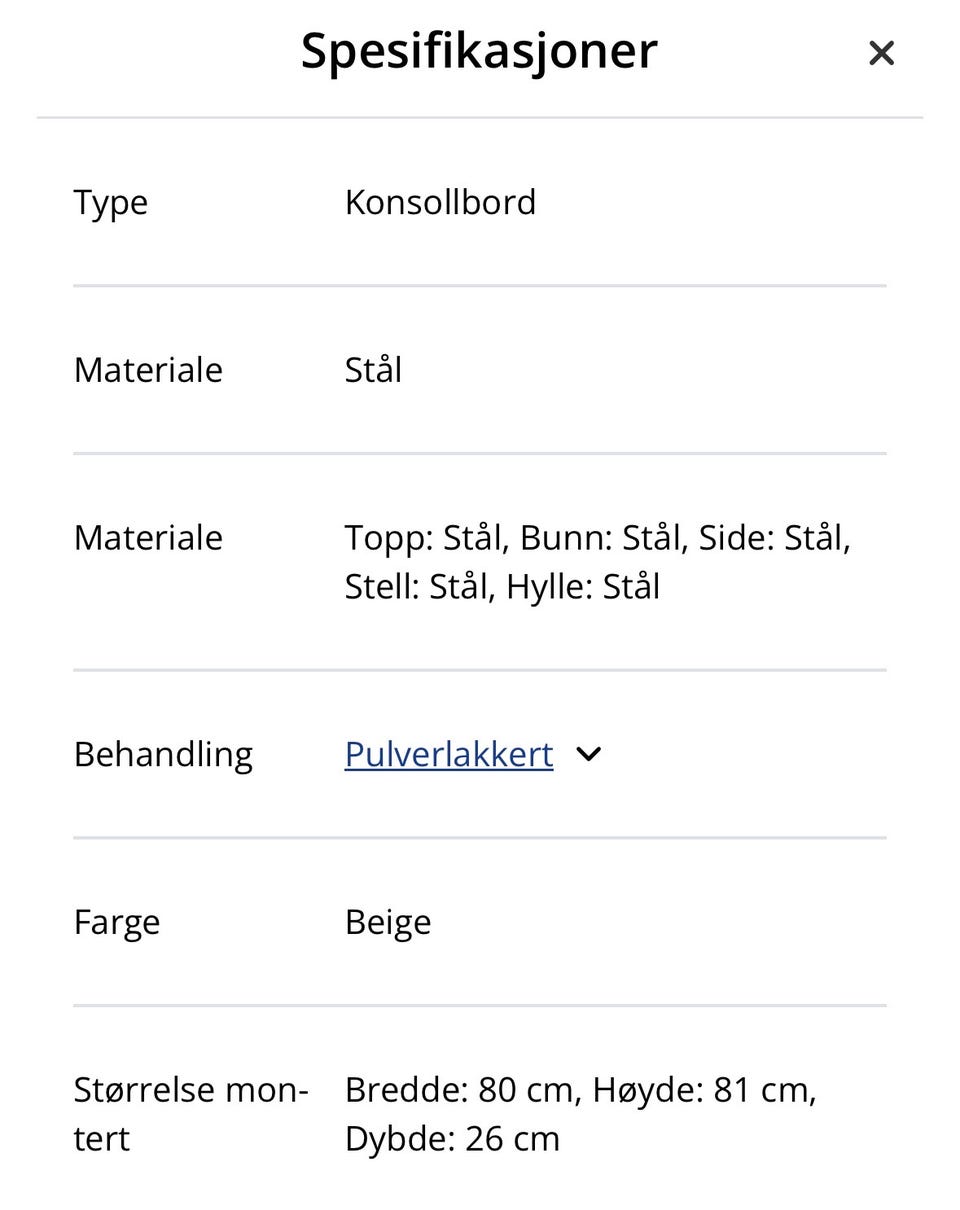Click the 'Stell: Stål' text

click(419, 587)
